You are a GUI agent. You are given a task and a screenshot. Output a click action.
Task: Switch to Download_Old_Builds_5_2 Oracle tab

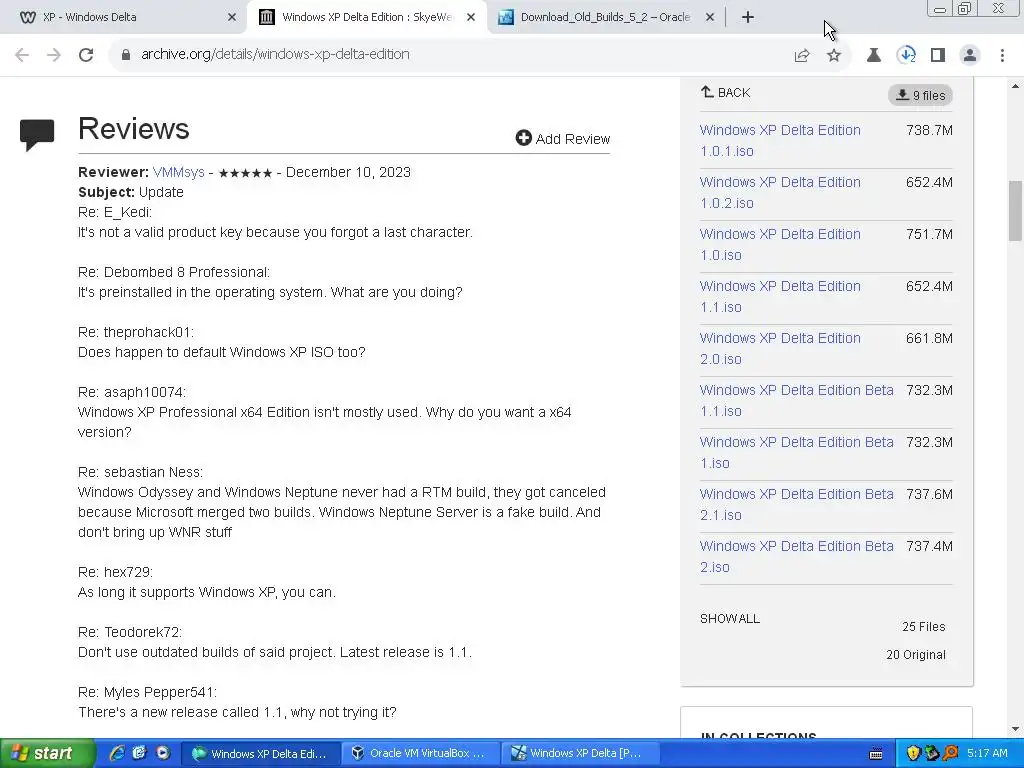tap(604, 18)
